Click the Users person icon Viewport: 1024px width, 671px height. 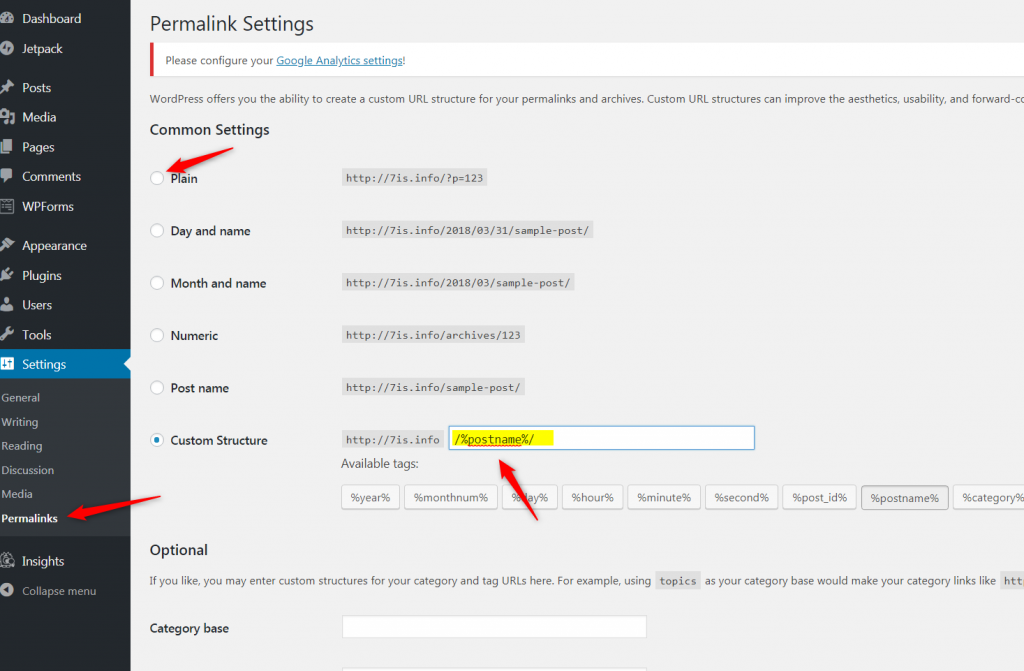coord(7,304)
